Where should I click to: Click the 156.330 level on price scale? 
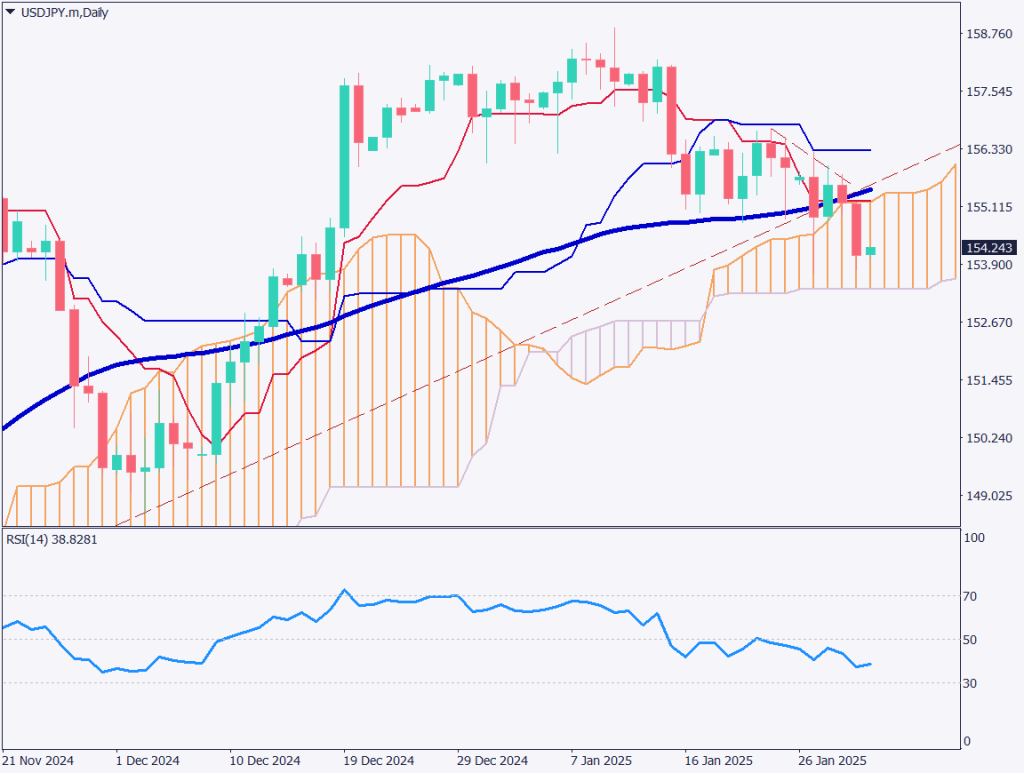[x=986, y=150]
